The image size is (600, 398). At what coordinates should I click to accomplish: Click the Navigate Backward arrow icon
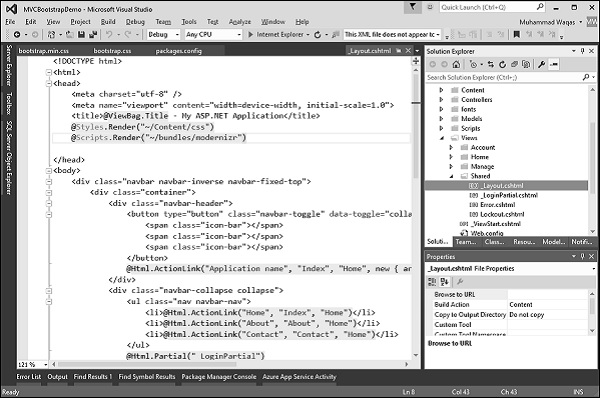17,35
